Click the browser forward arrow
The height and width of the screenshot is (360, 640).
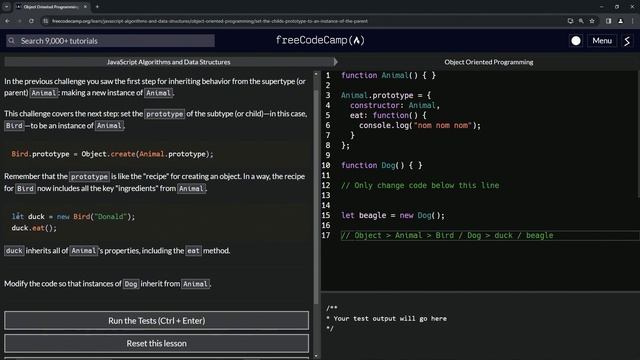[19, 21]
